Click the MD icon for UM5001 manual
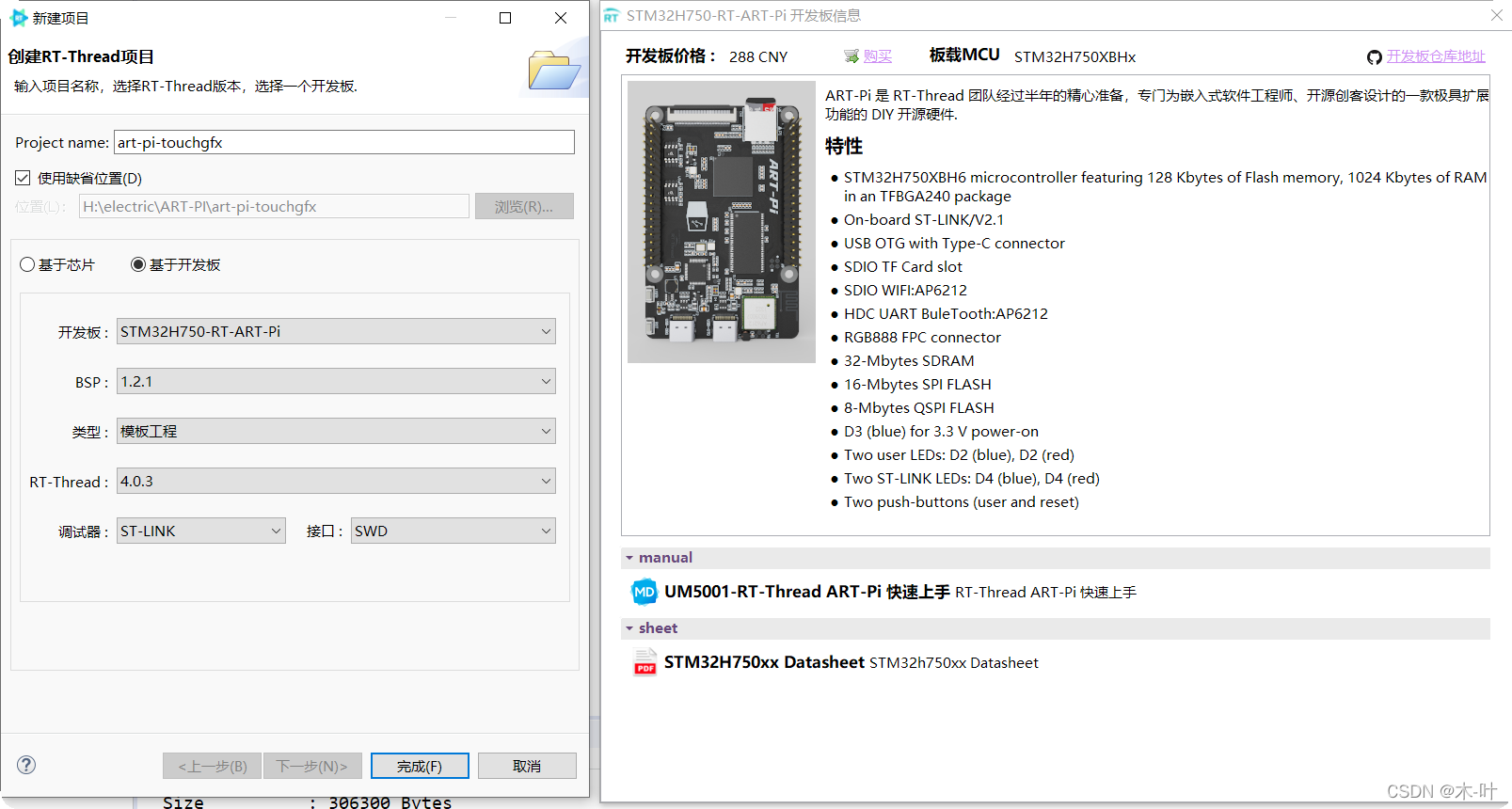The image size is (1512, 809). [x=644, y=592]
